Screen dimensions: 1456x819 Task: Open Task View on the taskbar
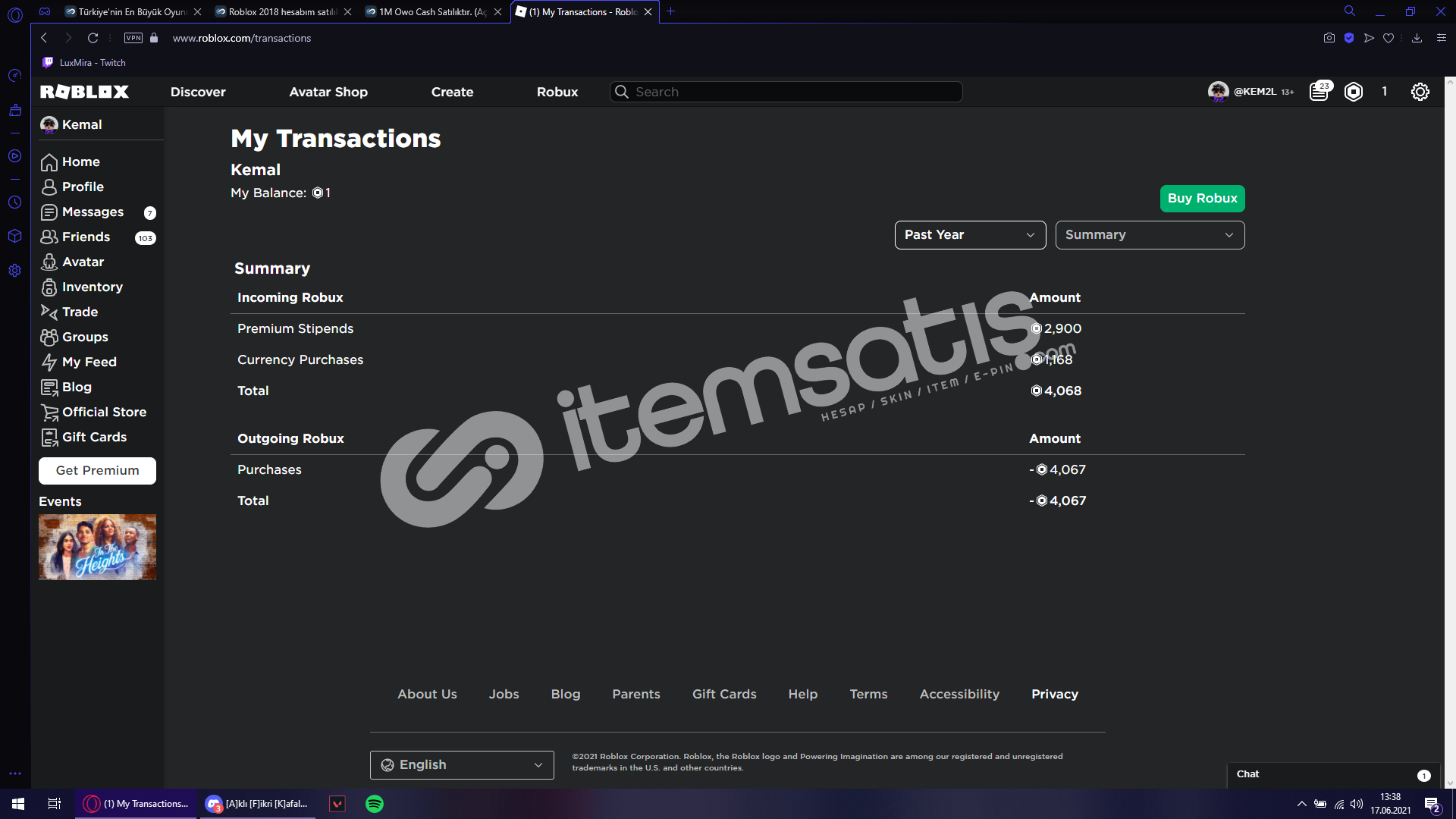tap(55, 804)
